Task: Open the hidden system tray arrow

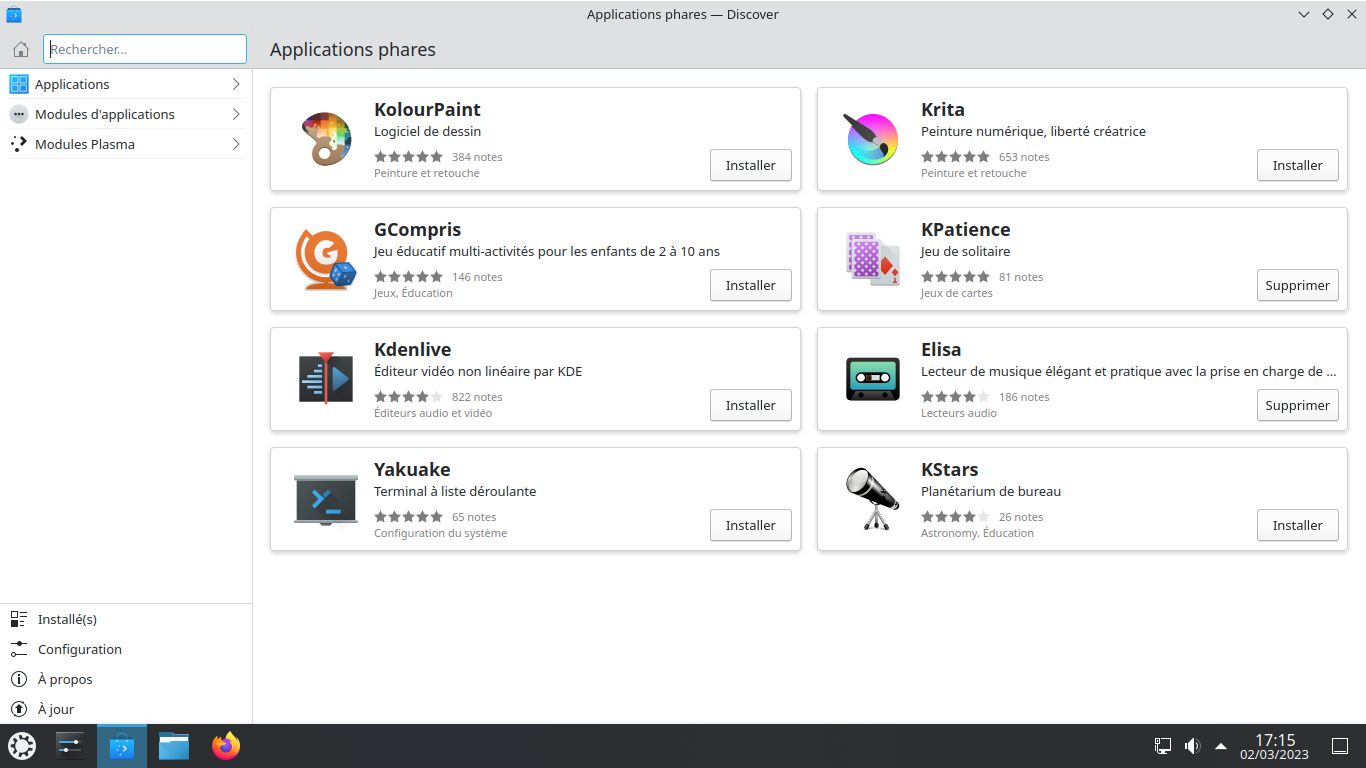Action: (1220, 745)
